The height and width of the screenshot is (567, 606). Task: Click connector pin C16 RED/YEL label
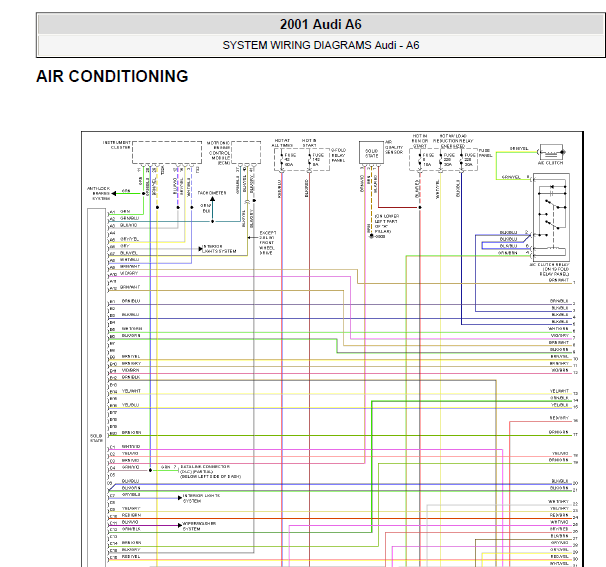coord(131,557)
